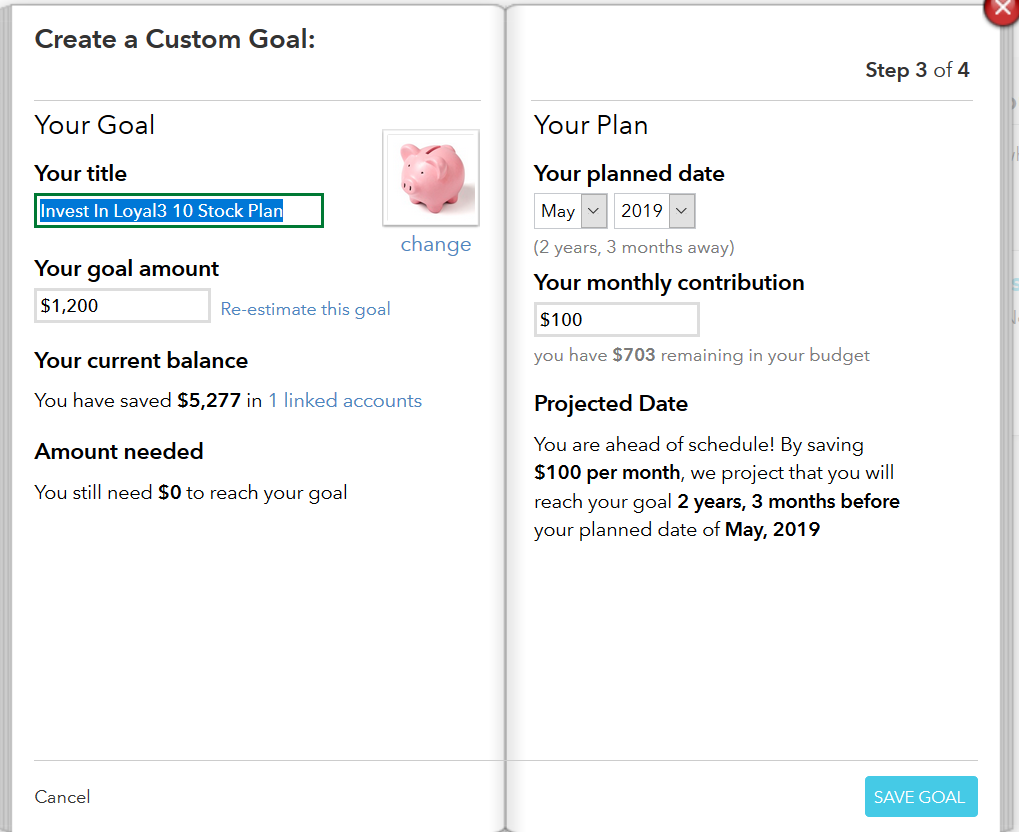Click the Your Goal heading
The image size is (1019, 832).
95,125
